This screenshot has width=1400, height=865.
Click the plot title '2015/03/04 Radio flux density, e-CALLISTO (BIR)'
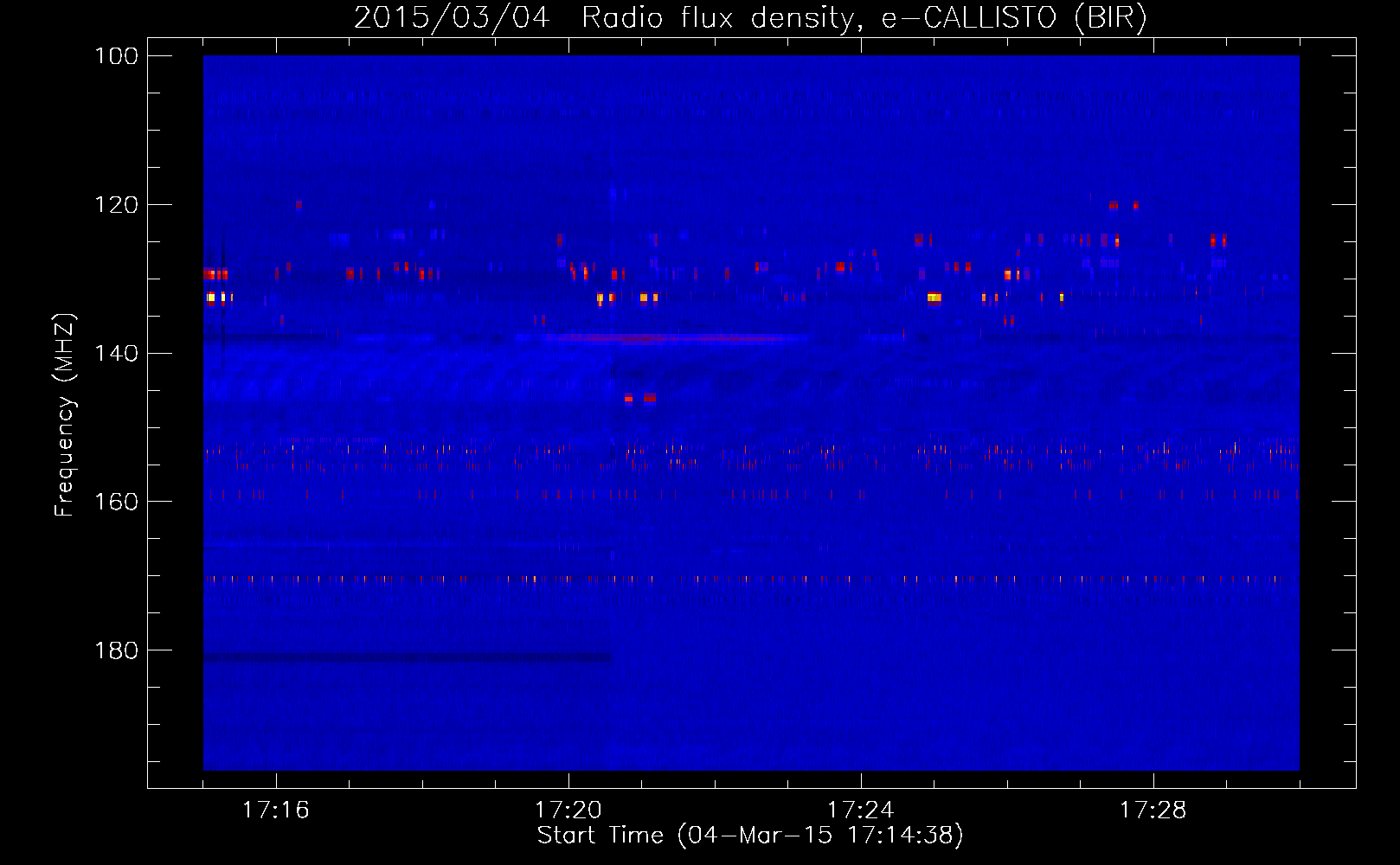(x=750, y=18)
